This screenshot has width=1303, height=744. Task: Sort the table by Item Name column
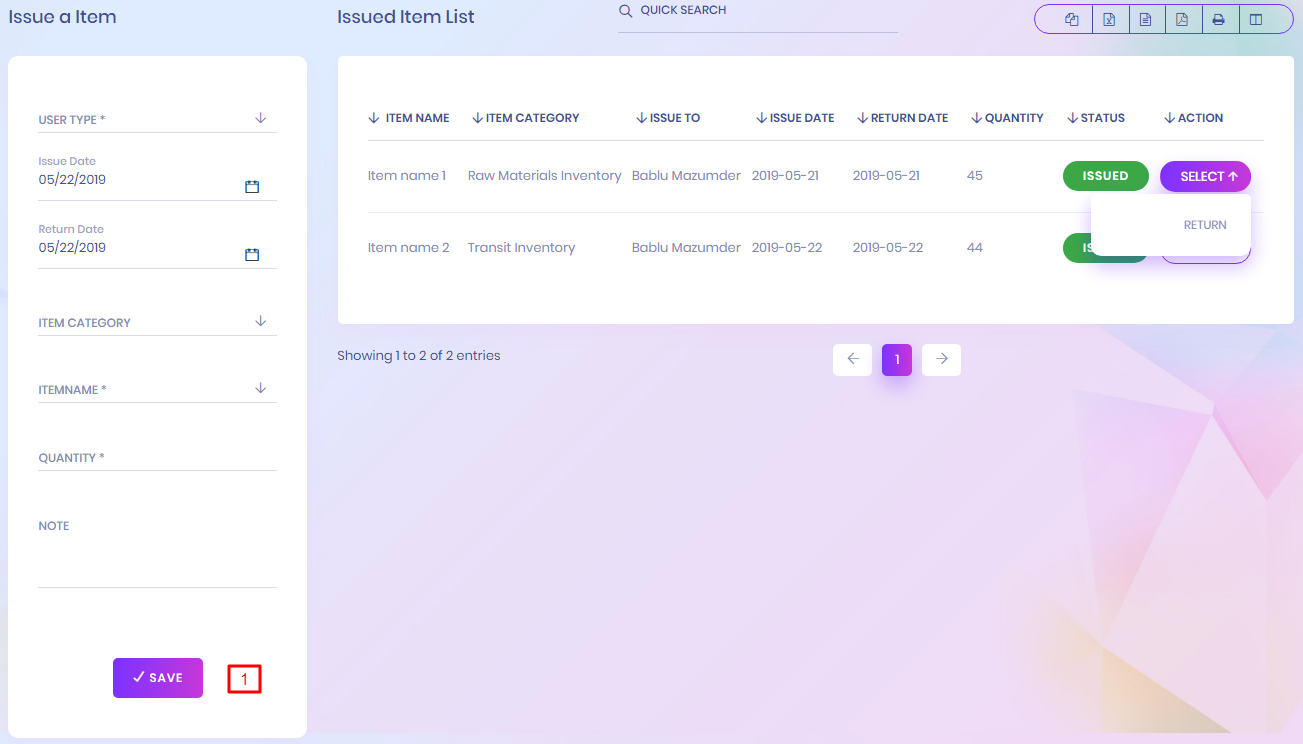point(409,118)
